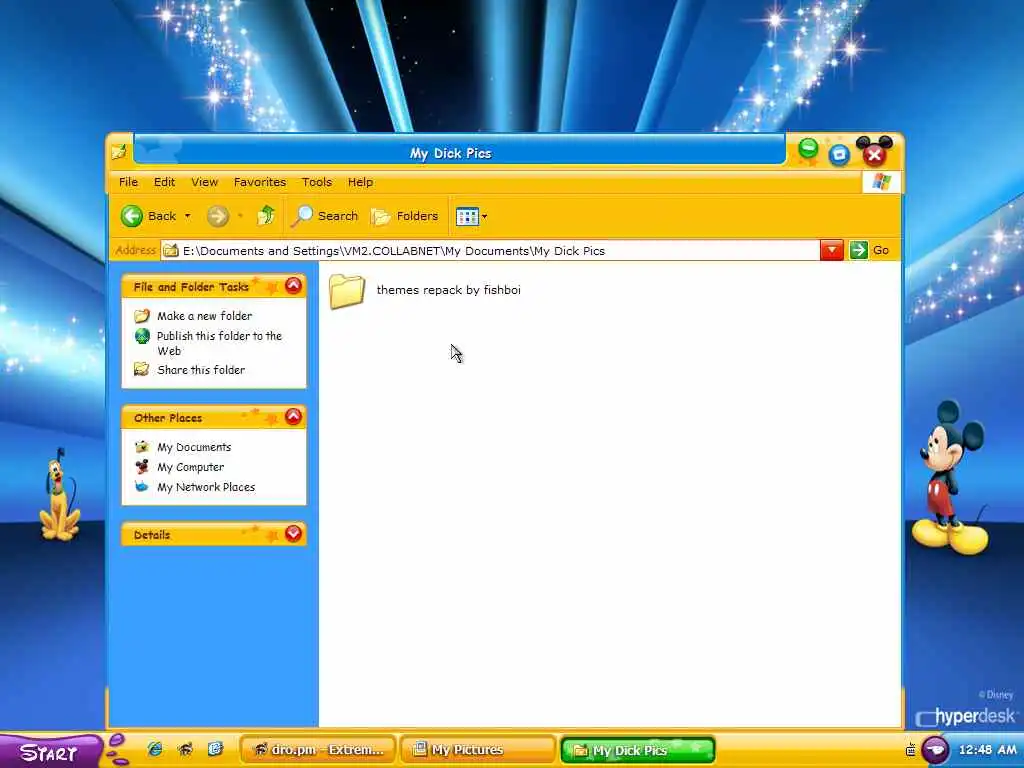Expand the Details panel

(x=293, y=534)
